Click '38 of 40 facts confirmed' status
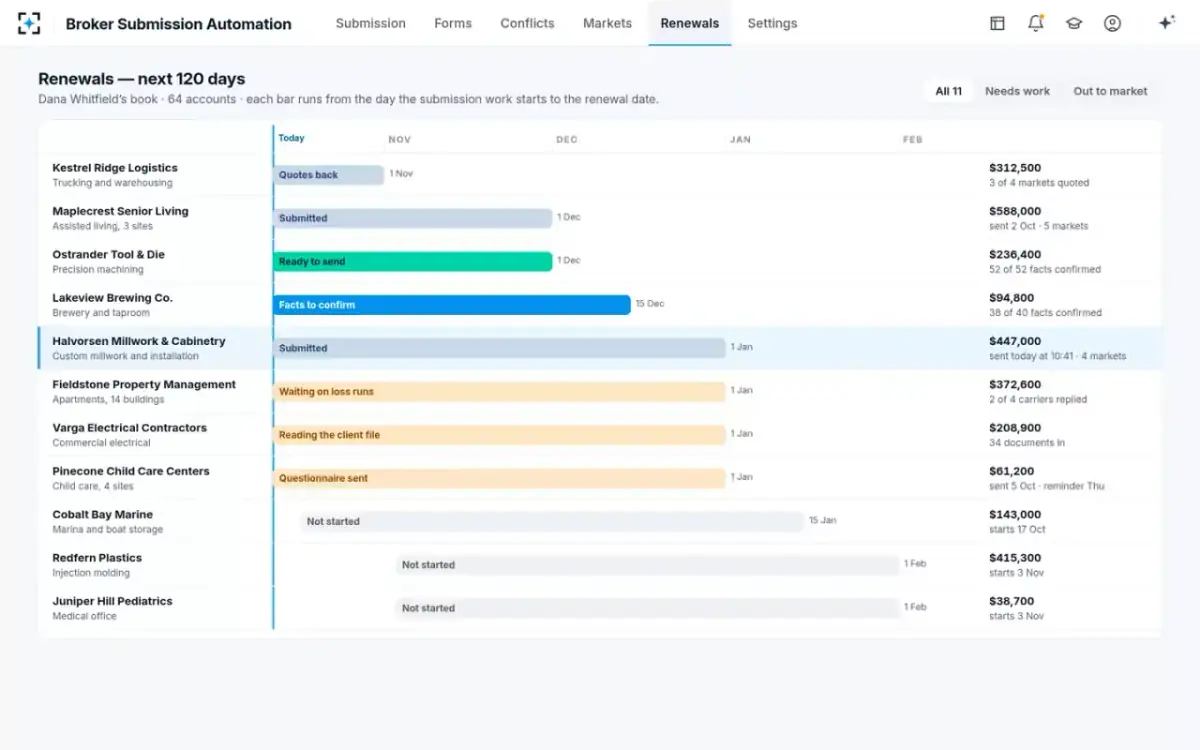This screenshot has width=1200, height=750. [1045, 313]
